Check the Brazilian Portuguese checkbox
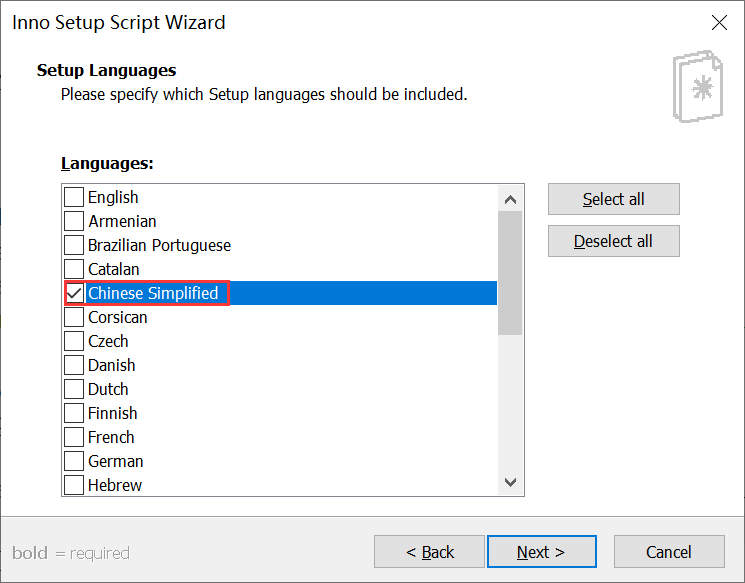 74,245
